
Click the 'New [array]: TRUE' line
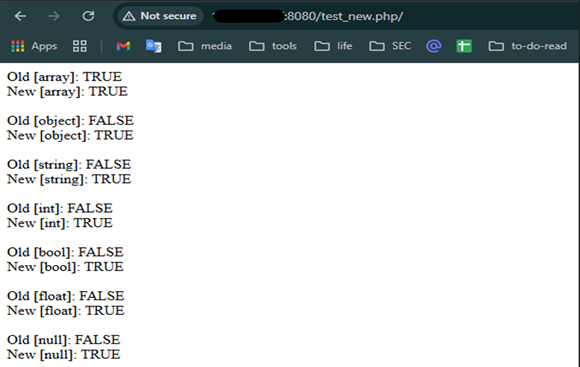67,92
